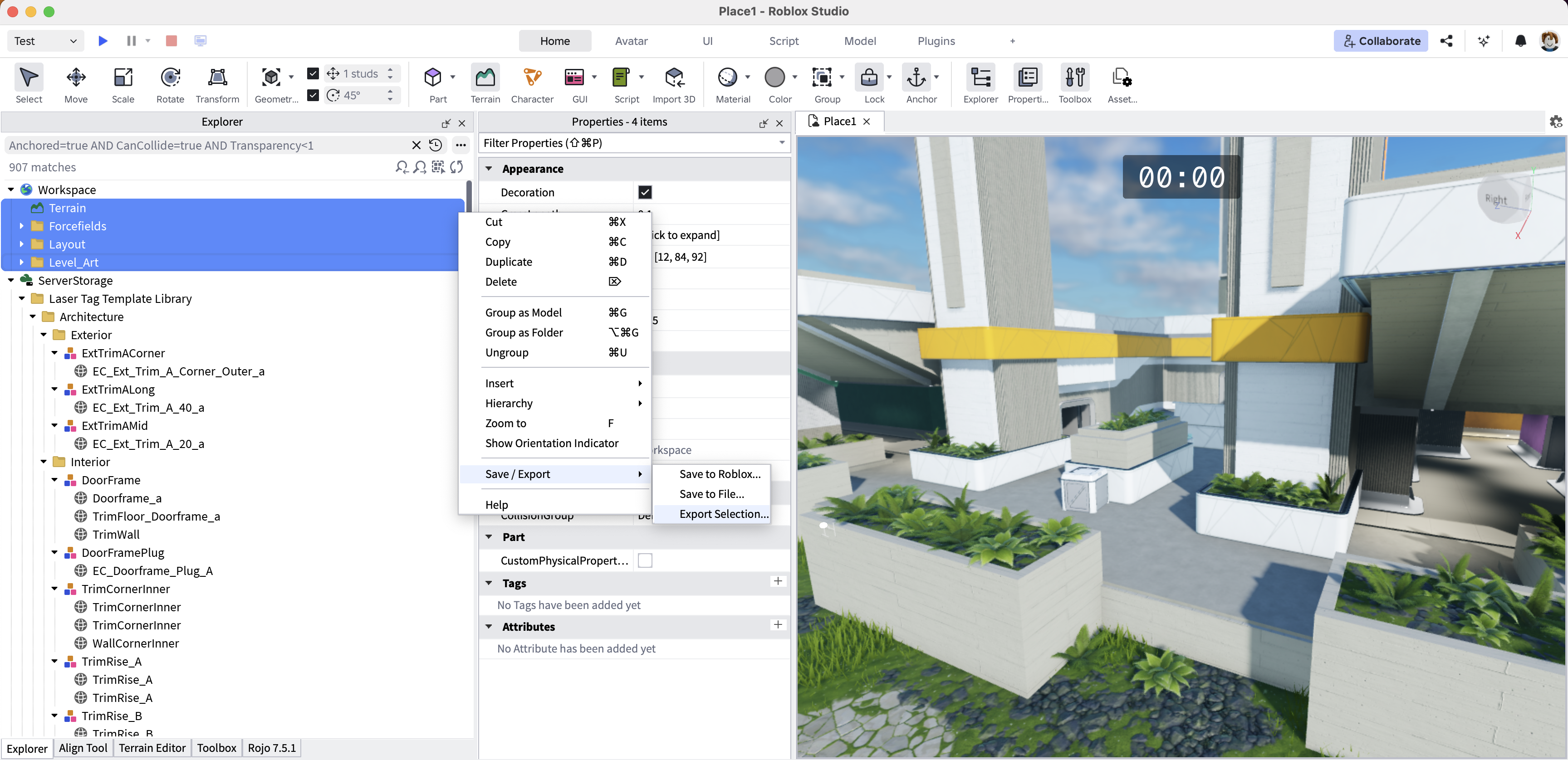Screen dimensions: 1568x760
Task: Open the Plugins ribbon tab
Action: pyautogui.click(x=936, y=41)
